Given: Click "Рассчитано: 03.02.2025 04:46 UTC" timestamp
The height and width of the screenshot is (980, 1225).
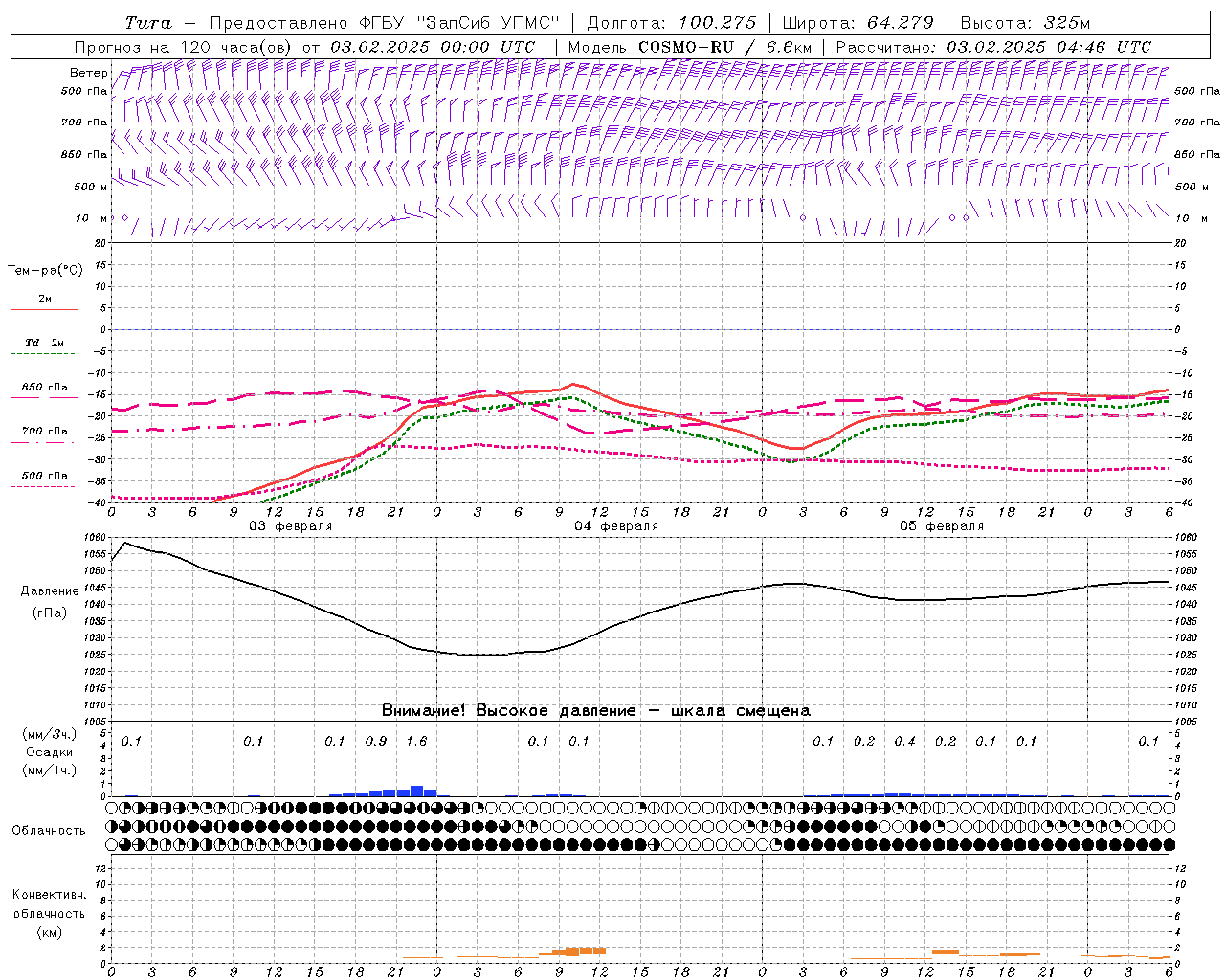Looking at the screenshot, I should tap(993, 47).
